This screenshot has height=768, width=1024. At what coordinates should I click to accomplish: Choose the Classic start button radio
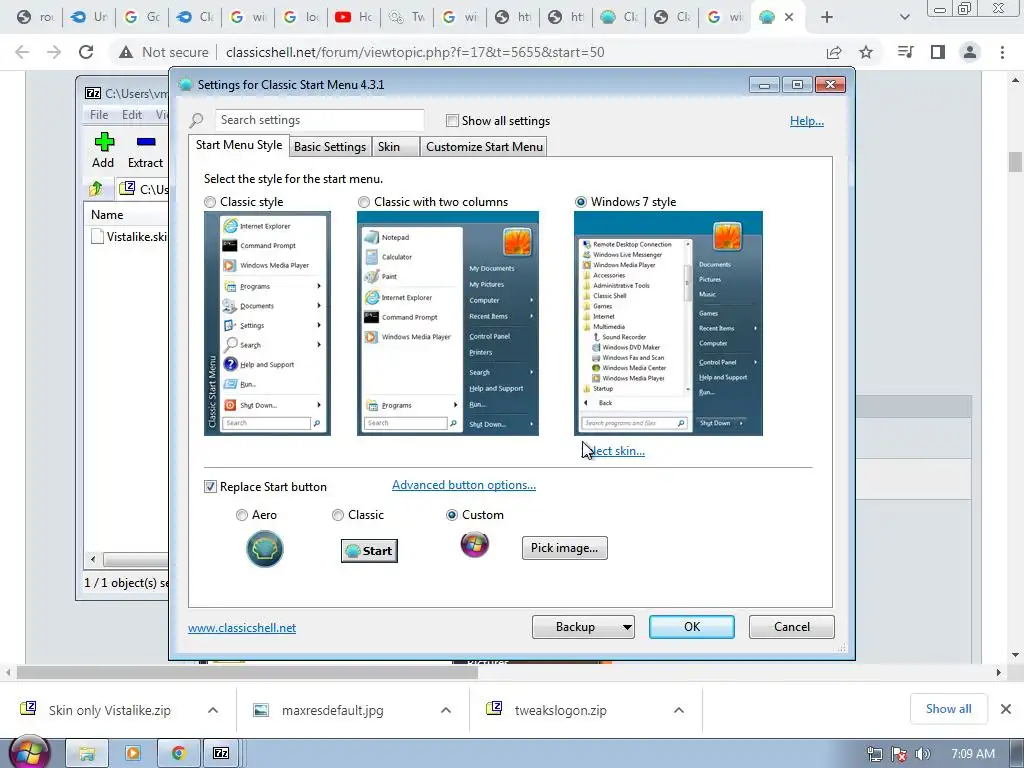click(x=338, y=515)
